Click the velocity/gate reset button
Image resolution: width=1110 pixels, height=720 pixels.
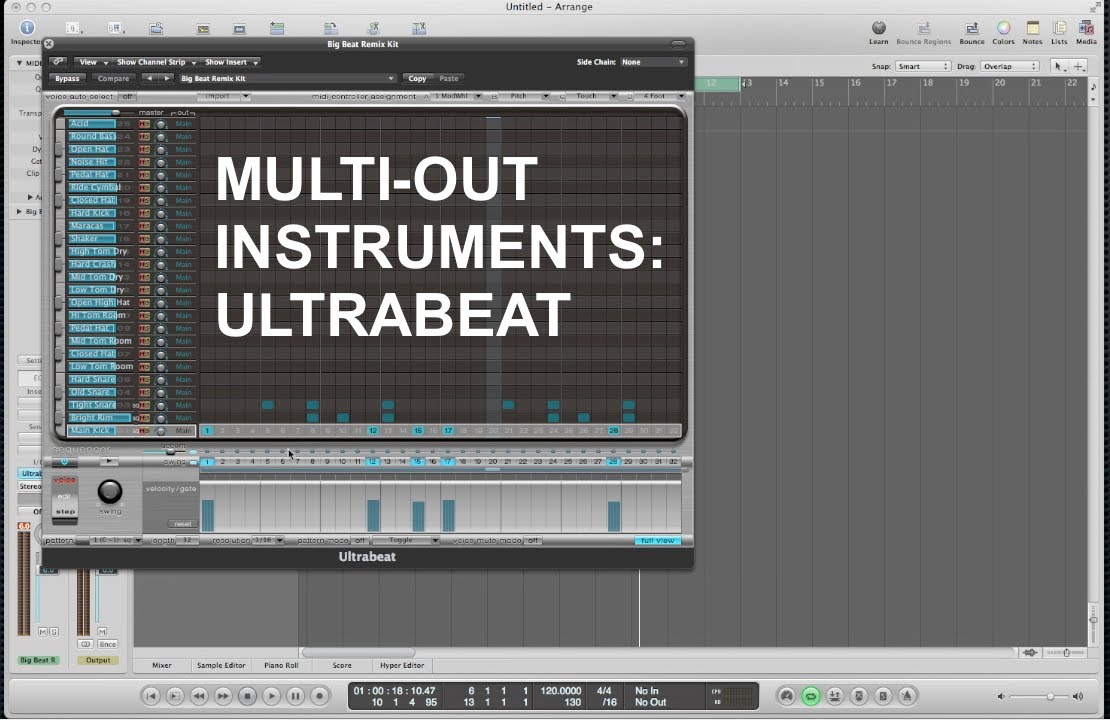[x=183, y=524]
